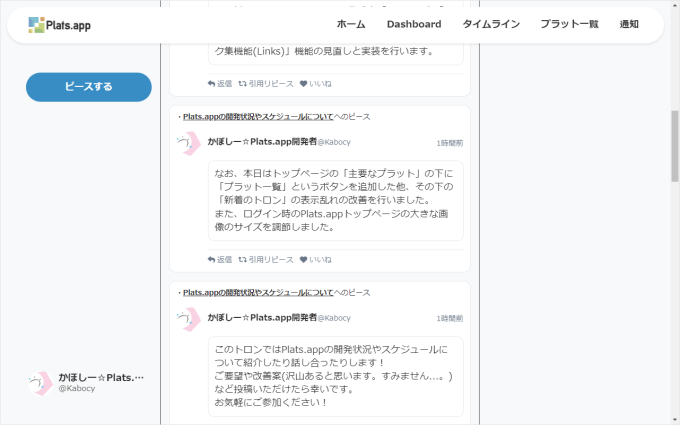Viewport: 680px width, 425px height.
Task: Open プラット一覧 from the navigation bar
Action: tap(569, 24)
